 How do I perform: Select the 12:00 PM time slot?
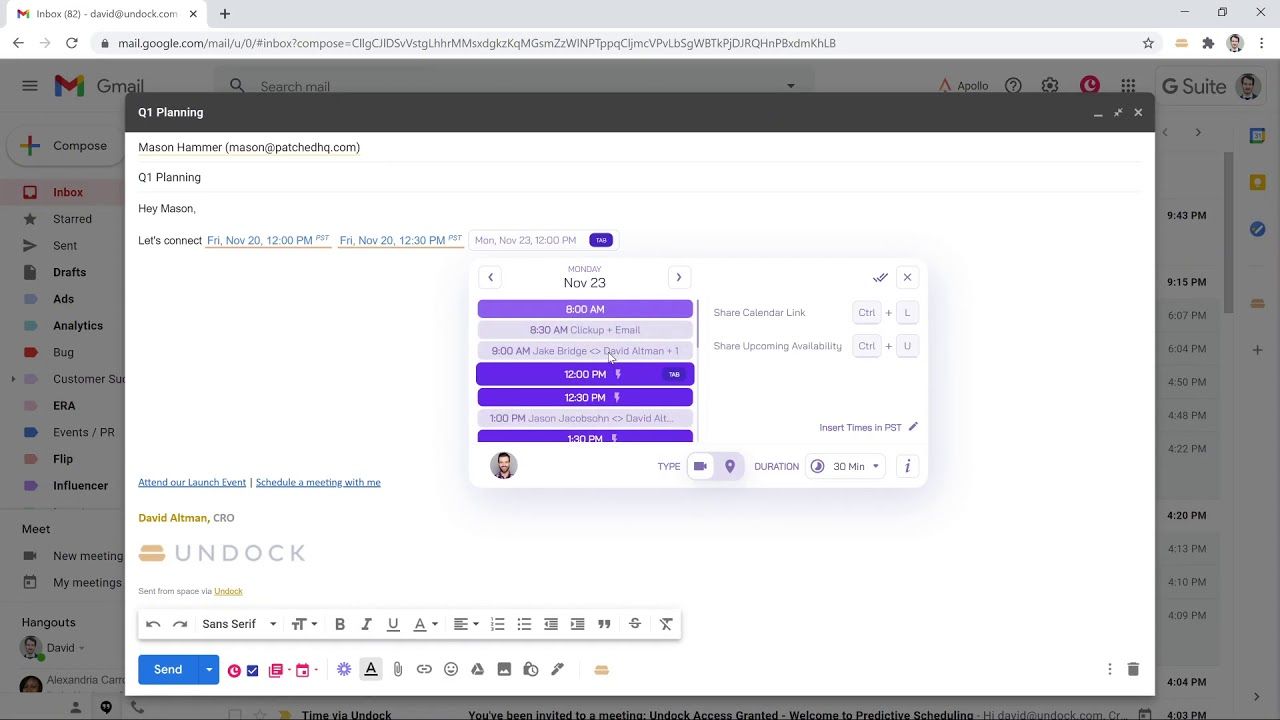(585, 374)
